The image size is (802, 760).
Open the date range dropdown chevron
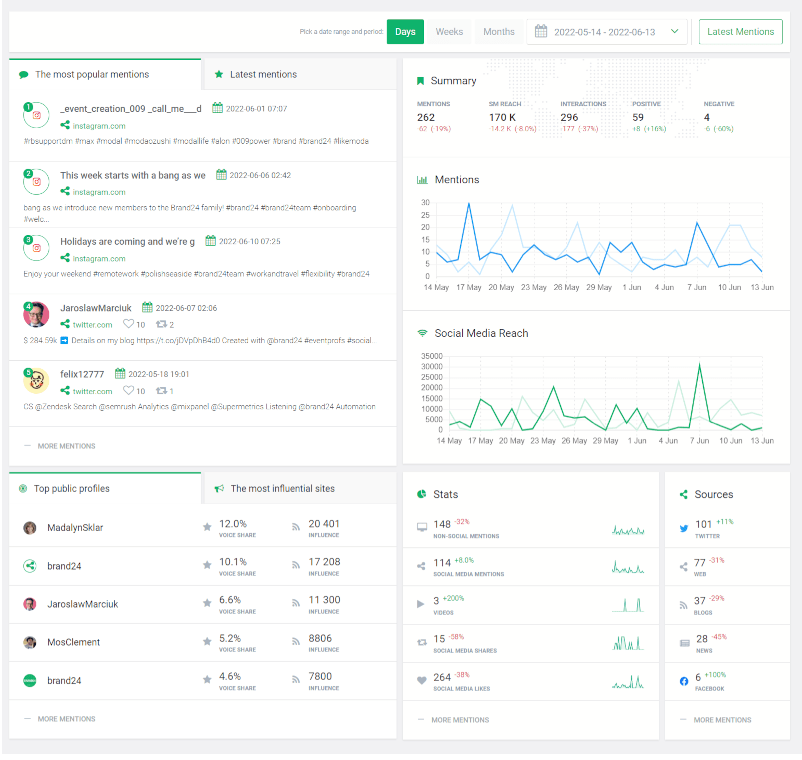pyautogui.click(x=674, y=32)
